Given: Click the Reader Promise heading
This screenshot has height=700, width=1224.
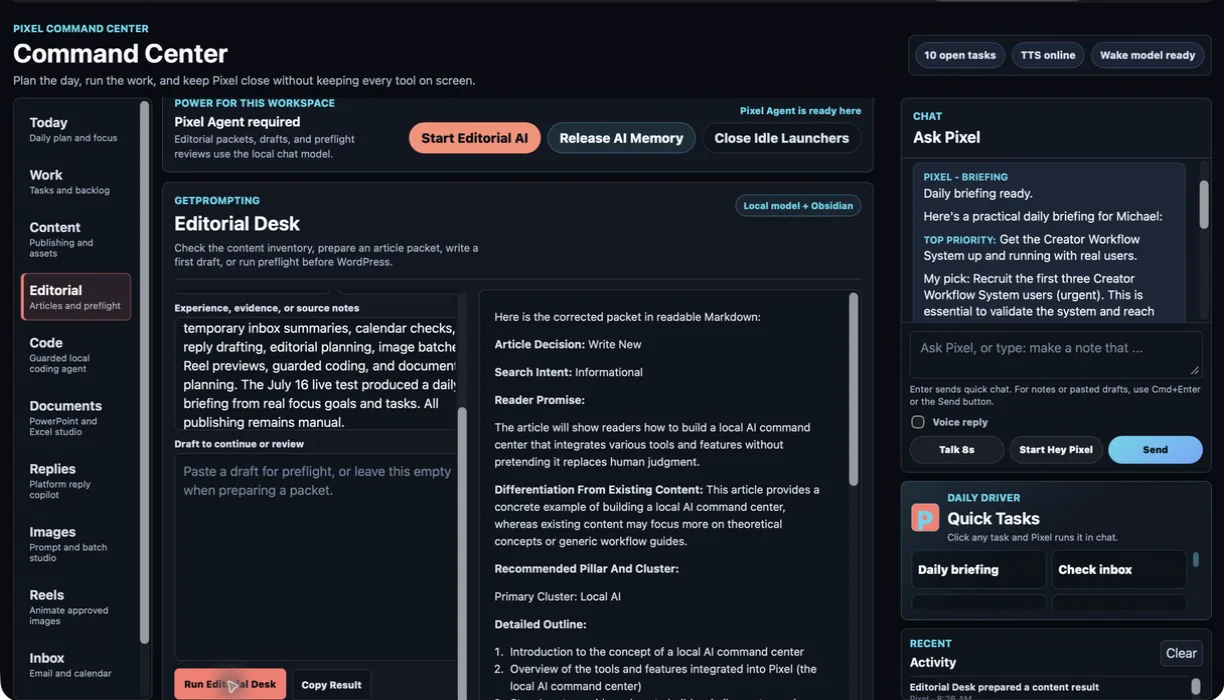Looking at the screenshot, I should (539, 400).
